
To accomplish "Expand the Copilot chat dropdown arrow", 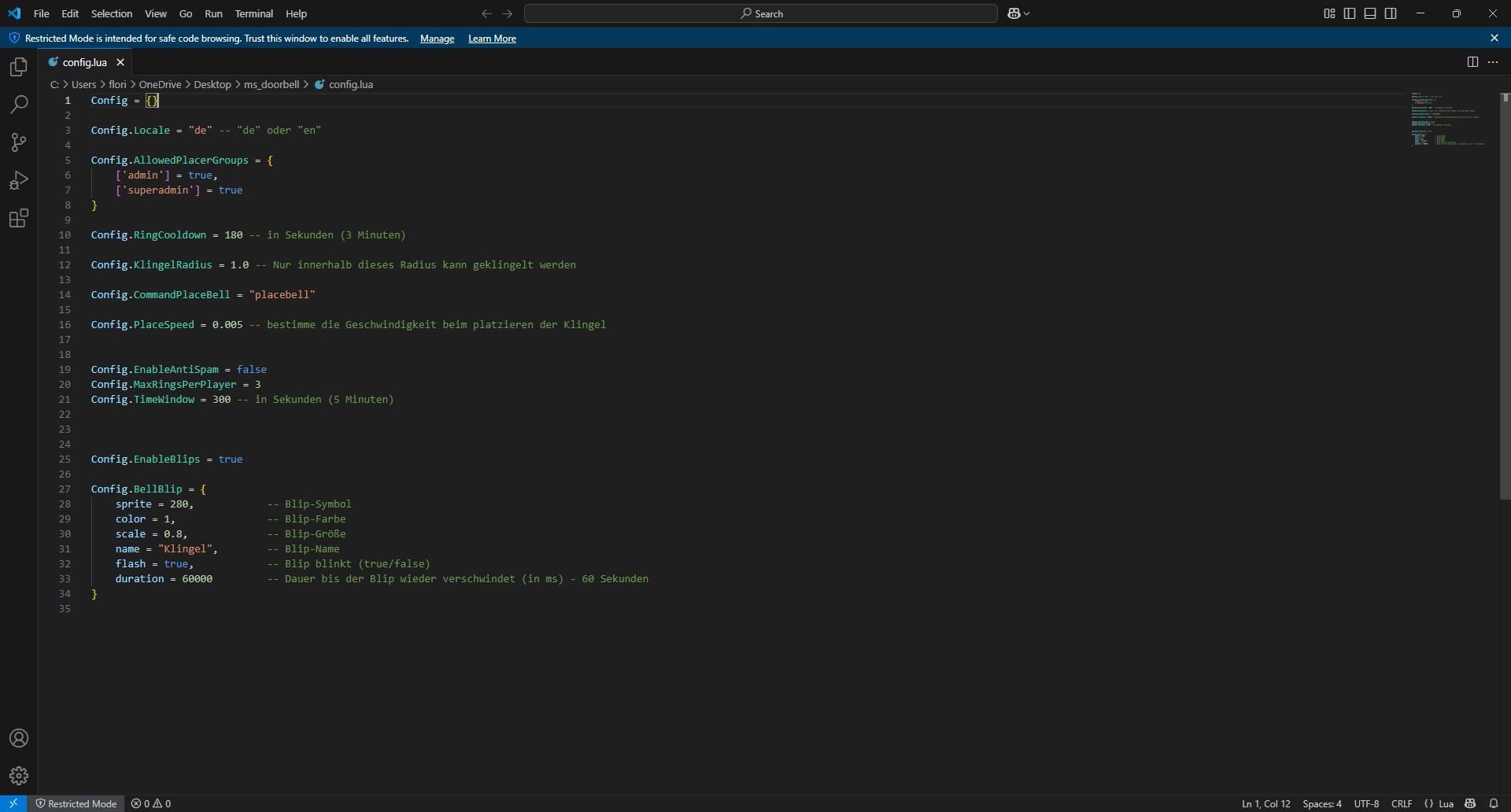I will click(x=1027, y=13).
